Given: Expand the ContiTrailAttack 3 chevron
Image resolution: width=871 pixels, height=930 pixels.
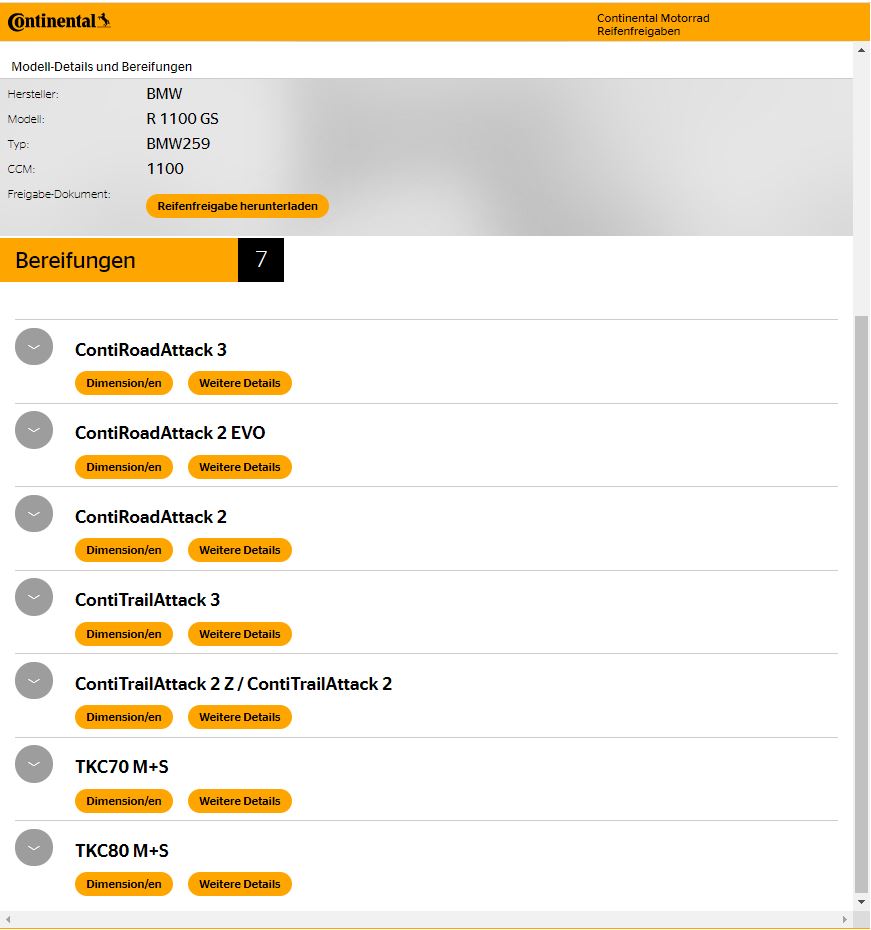Looking at the screenshot, I should pyautogui.click(x=34, y=597).
